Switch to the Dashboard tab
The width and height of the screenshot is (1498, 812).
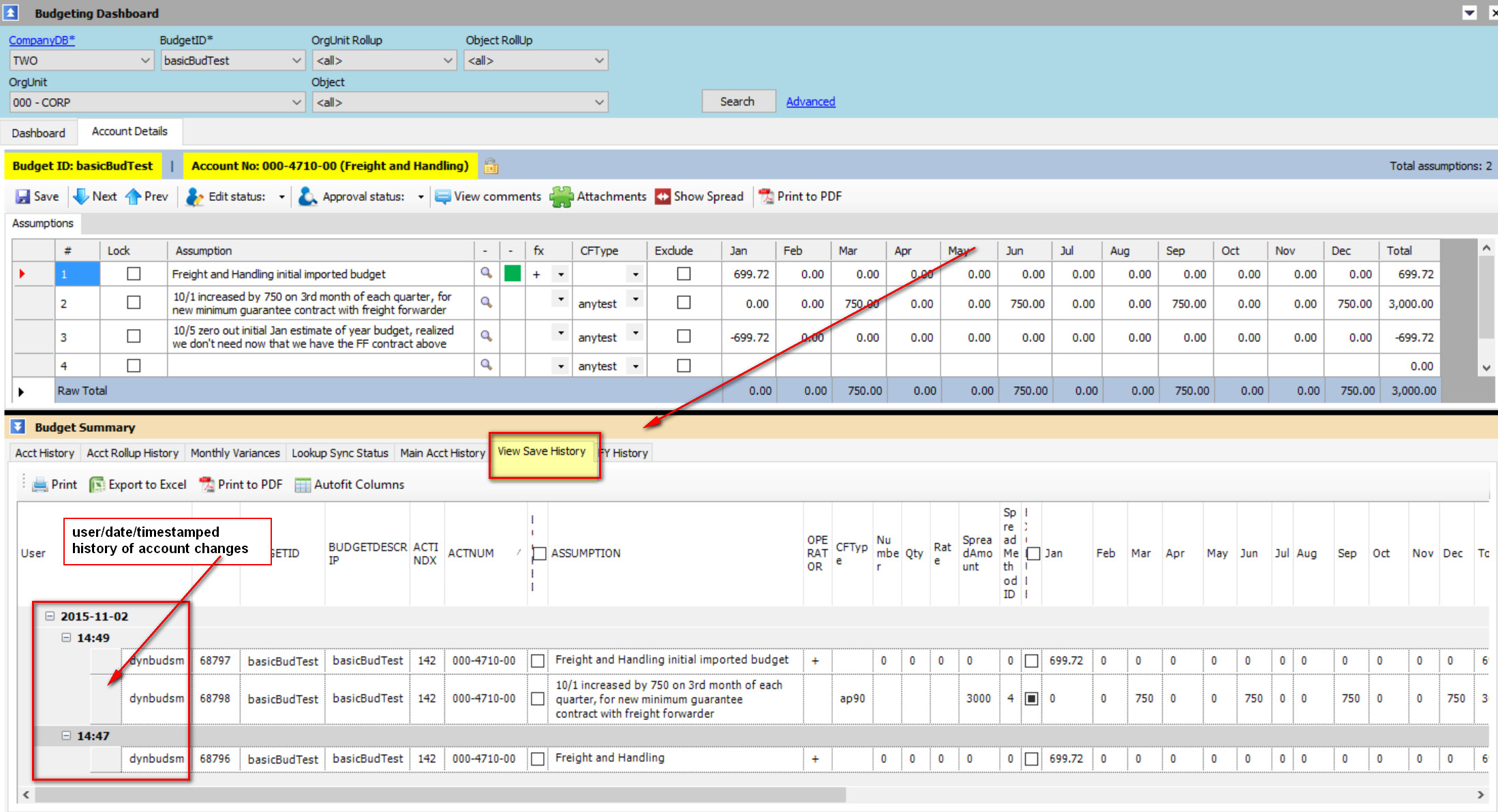click(38, 133)
